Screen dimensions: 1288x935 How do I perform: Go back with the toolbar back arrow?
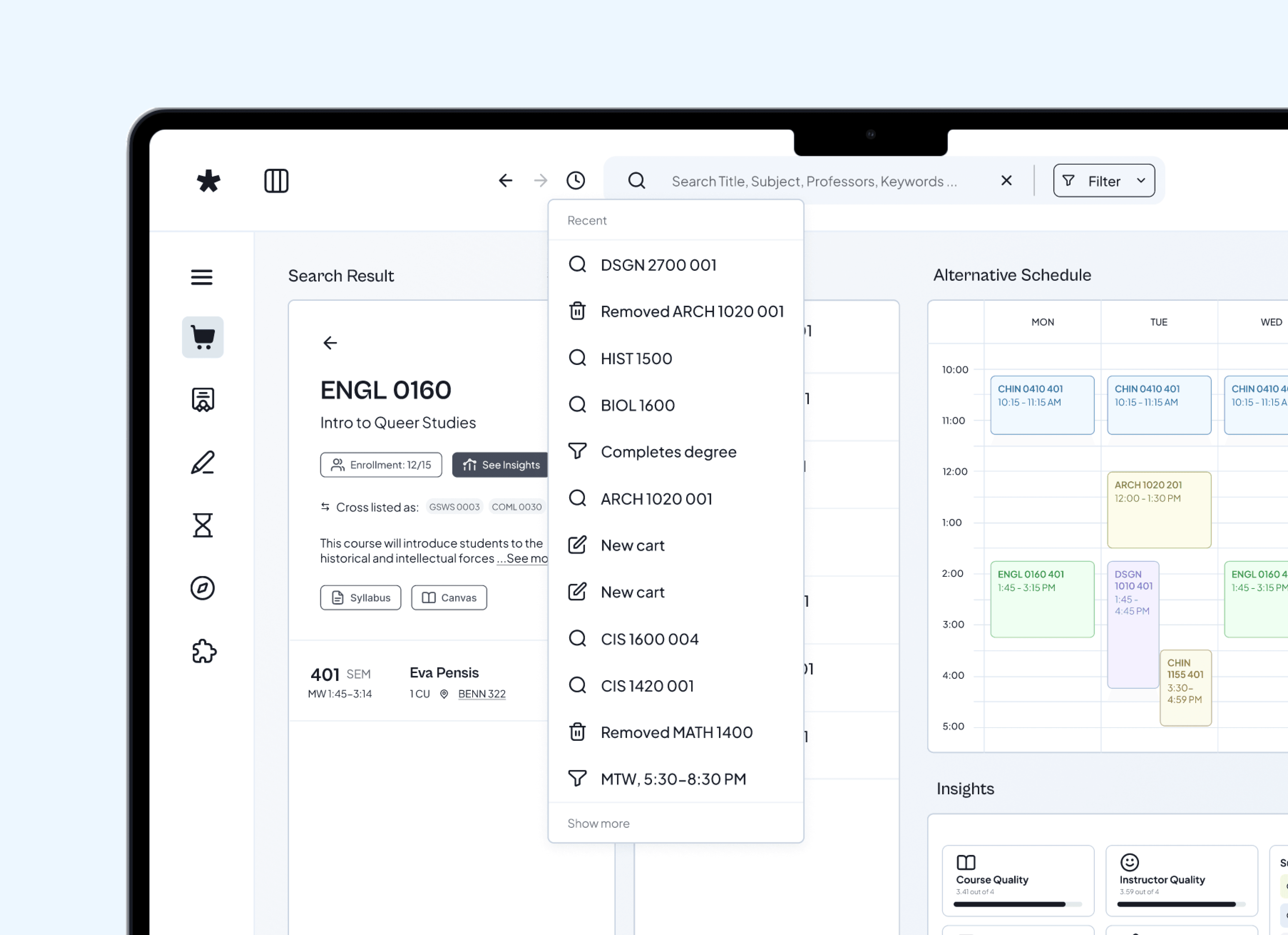[x=505, y=181]
